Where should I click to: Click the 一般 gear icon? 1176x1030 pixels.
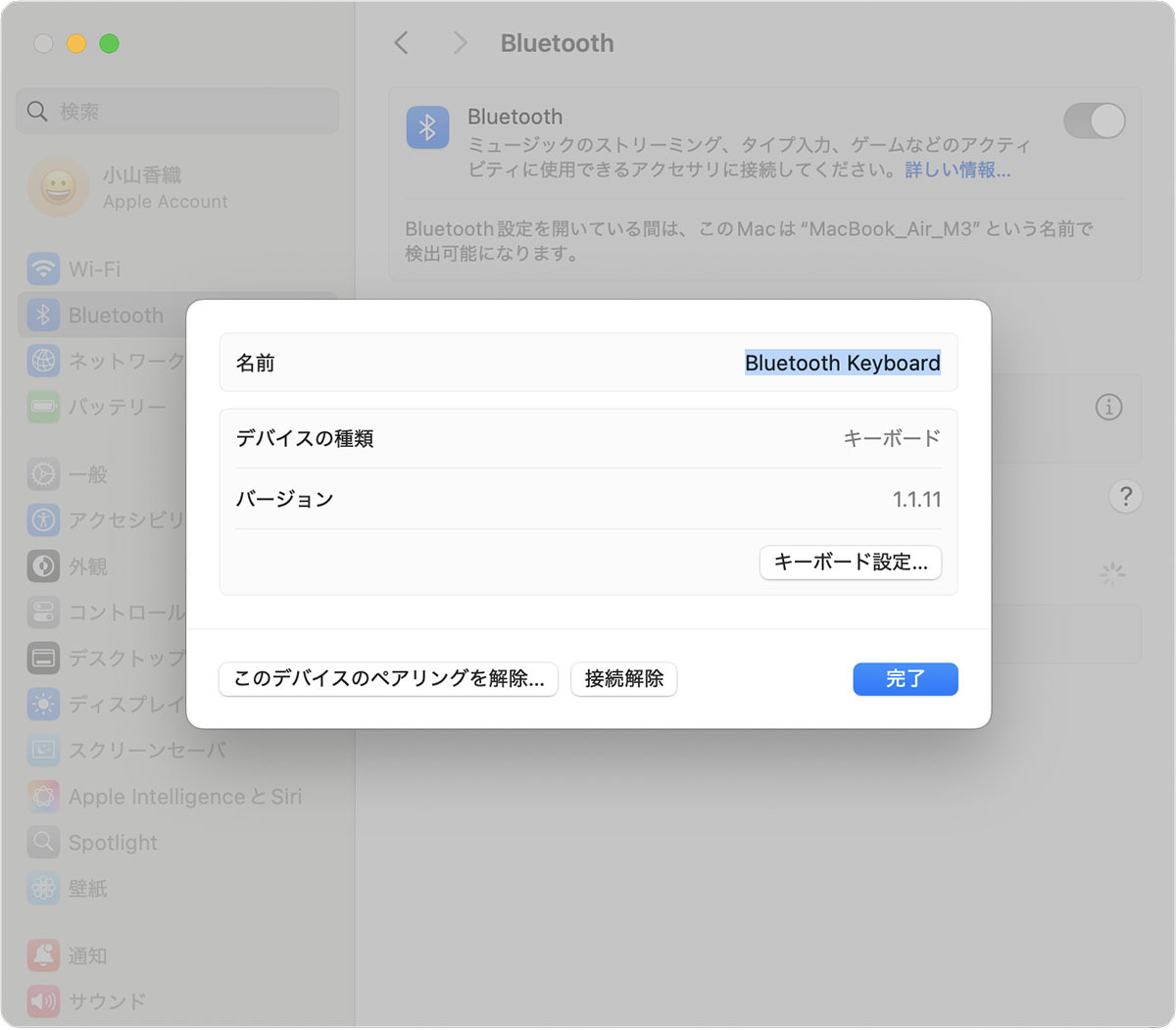coord(43,474)
